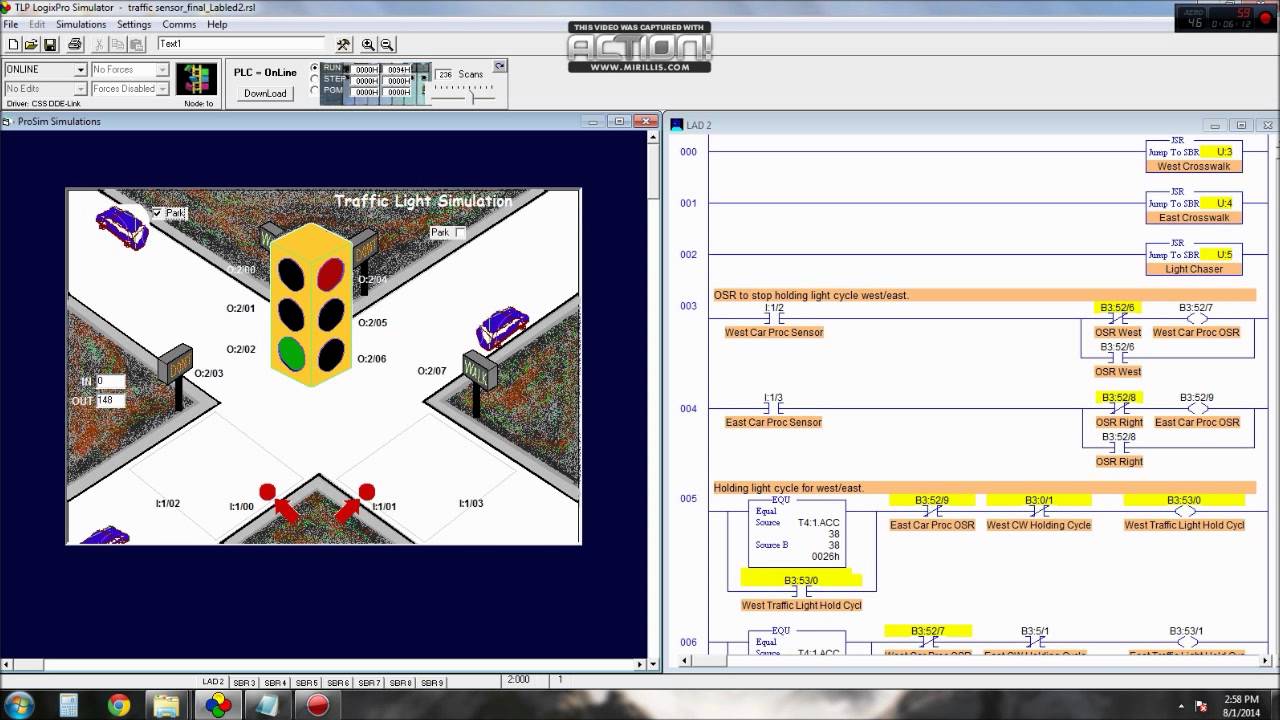Create a new file with toolbar icon
The height and width of the screenshot is (720, 1280).
pyautogui.click(x=13, y=44)
